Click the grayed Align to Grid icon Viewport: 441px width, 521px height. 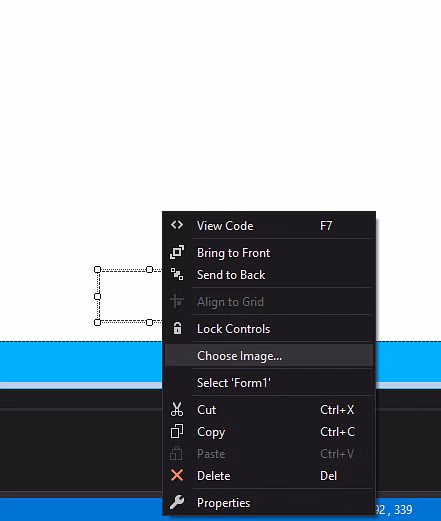[x=177, y=301]
